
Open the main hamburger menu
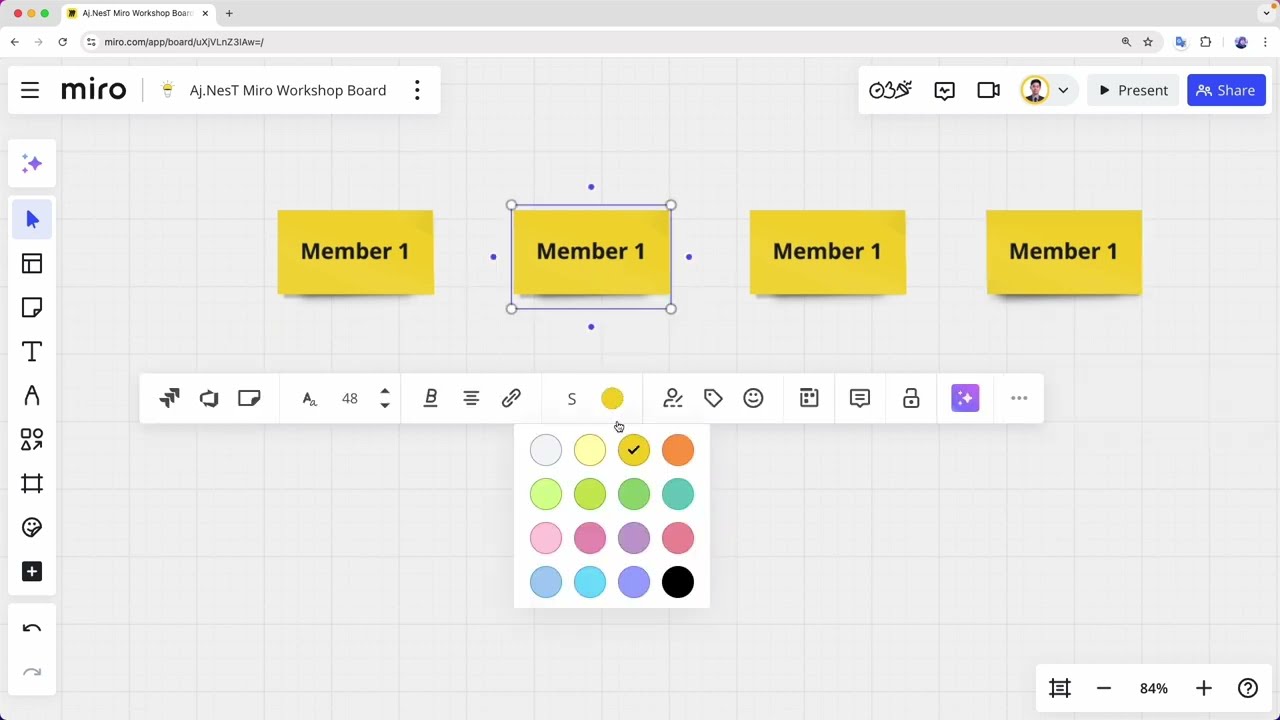point(30,90)
